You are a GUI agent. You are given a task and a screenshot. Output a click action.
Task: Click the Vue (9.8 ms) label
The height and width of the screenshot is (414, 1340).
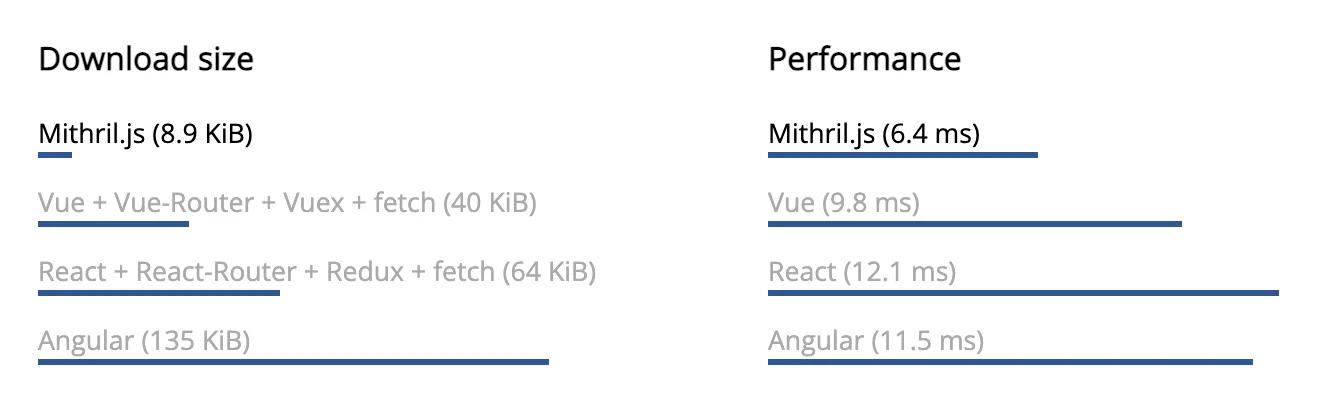(843, 203)
